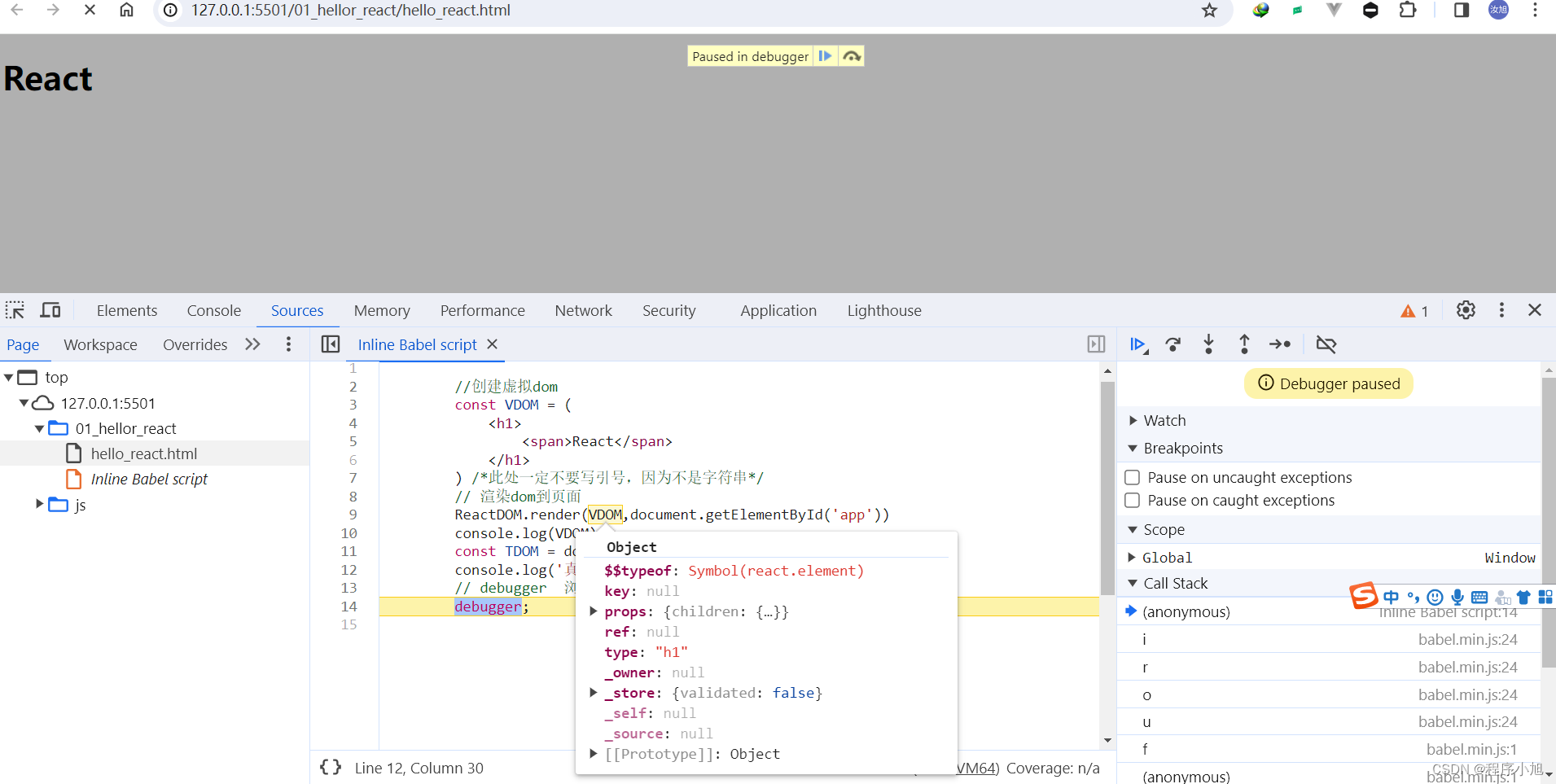Viewport: 1556px width, 784px height.
Task: Open the Lighthouse panel
Action: coord(884,310)
